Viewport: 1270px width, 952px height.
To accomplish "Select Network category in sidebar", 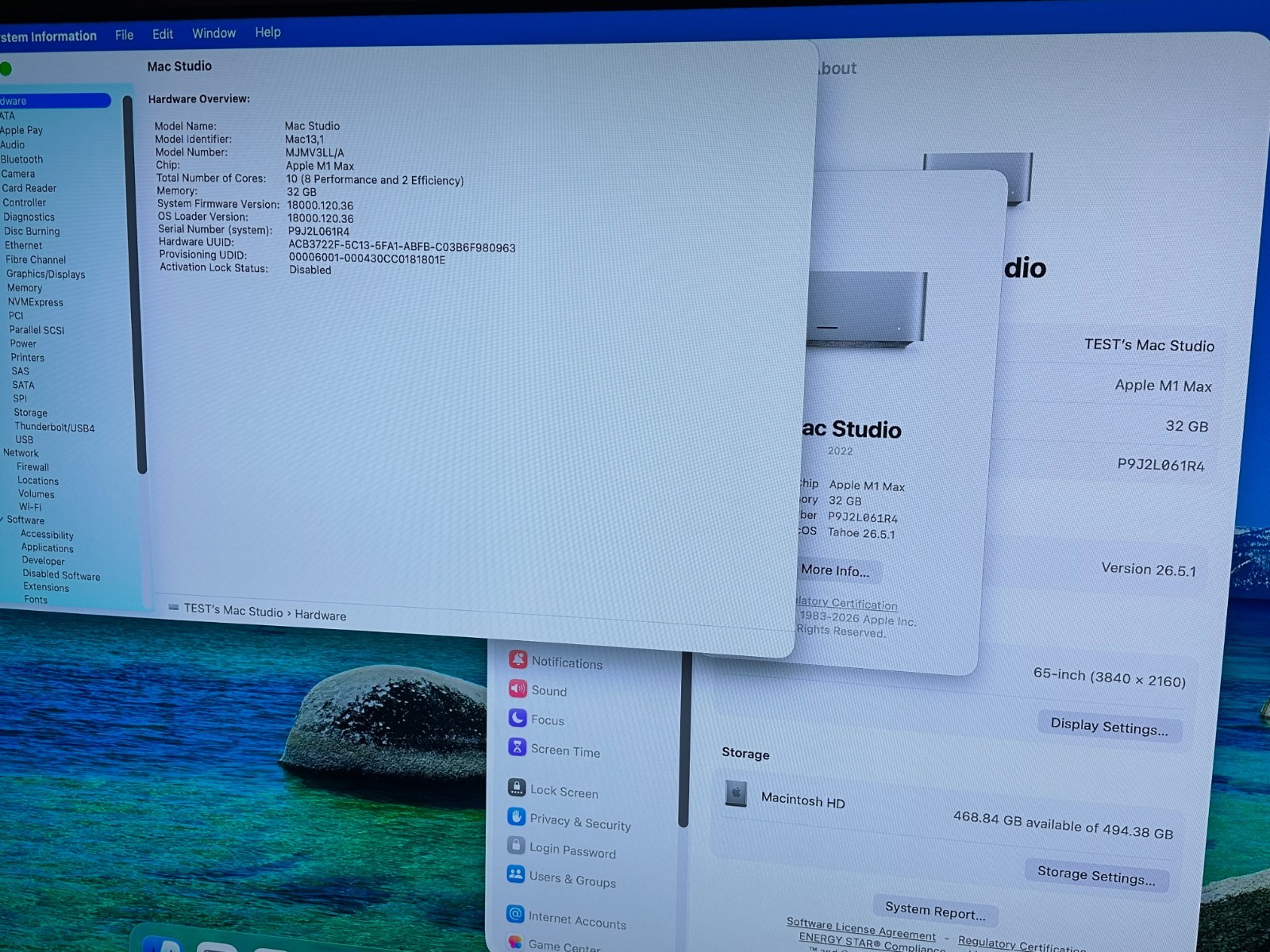I will point(21,453).
